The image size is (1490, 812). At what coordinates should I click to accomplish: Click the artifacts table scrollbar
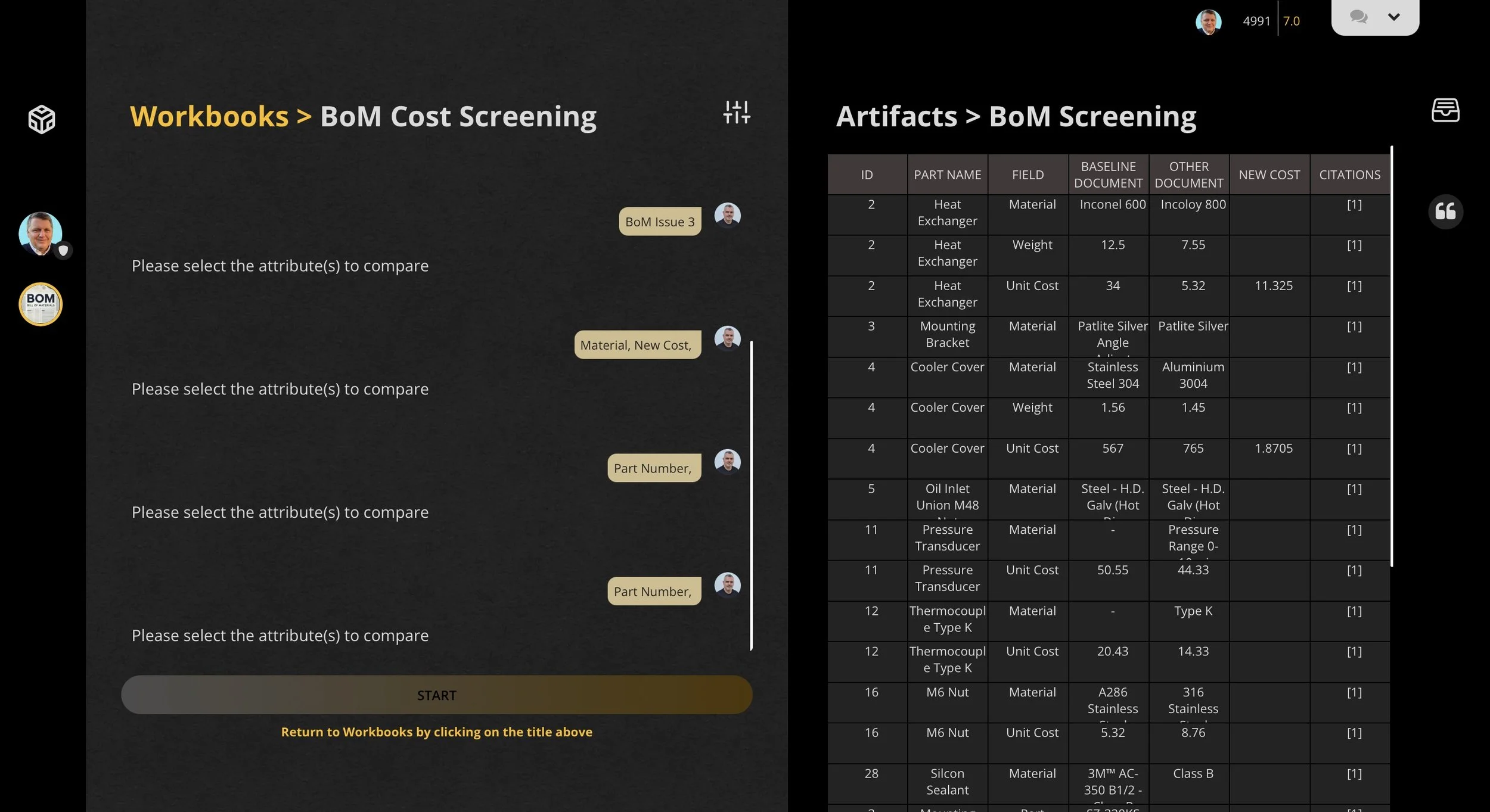(1391, 357)
